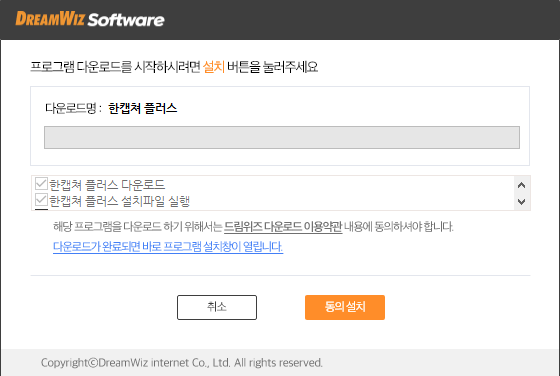Viewport: 560px width, 376px height.
Task: Click the 다운로드명 label
Action: [73, 108]
